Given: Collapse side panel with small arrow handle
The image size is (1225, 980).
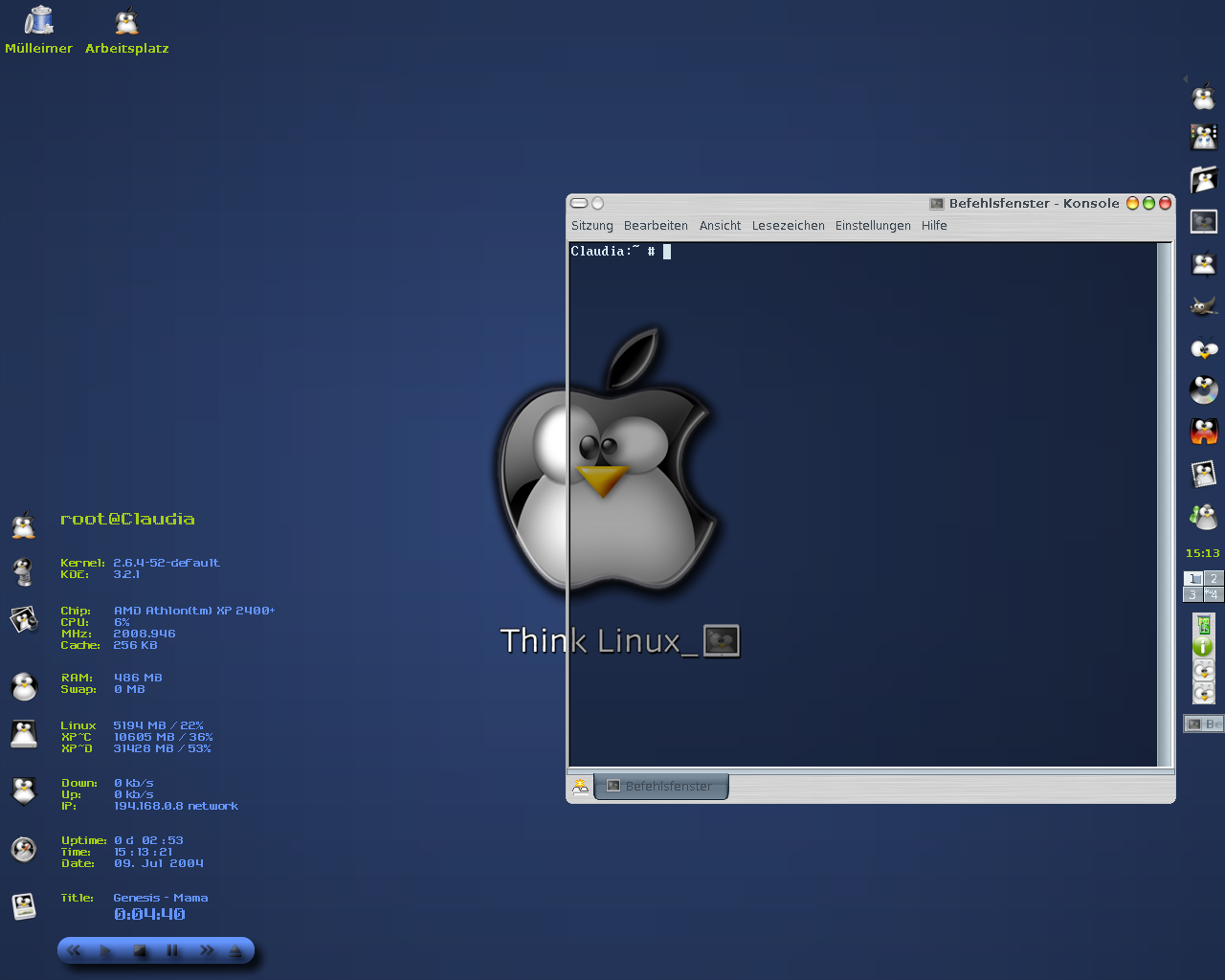Looking at the screenshot, I should [x=1185, y=78].
